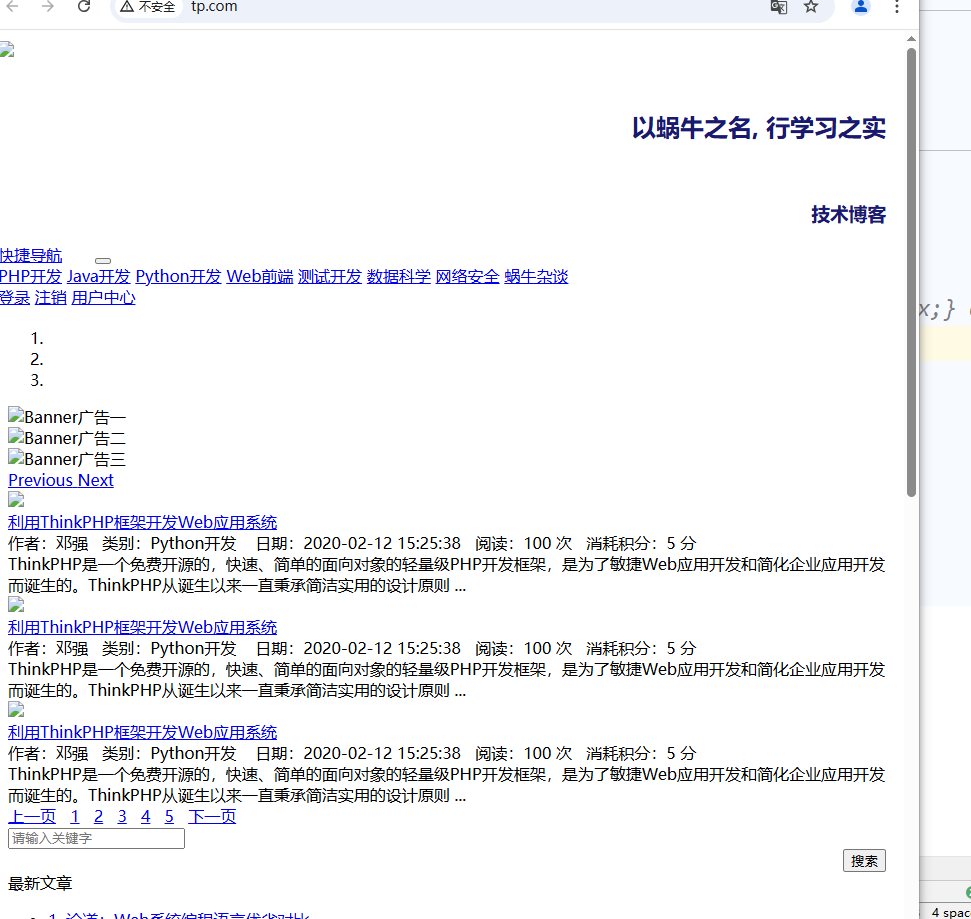
Task: Click the Previous carousel link
Action: (41, 481)
